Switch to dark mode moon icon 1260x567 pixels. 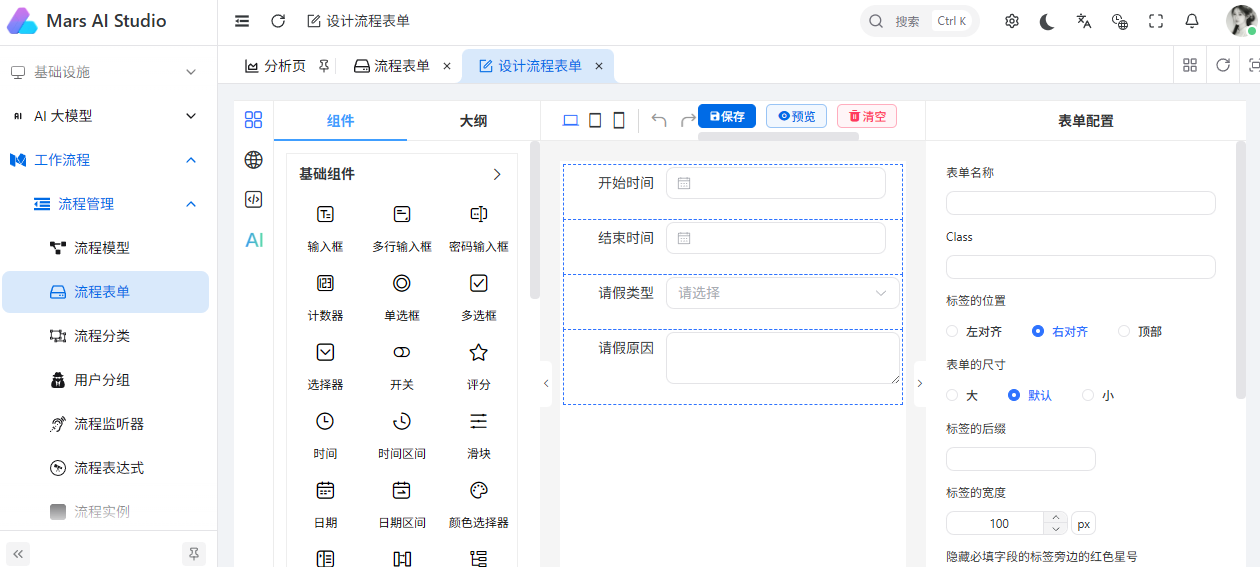point(1047,21)
